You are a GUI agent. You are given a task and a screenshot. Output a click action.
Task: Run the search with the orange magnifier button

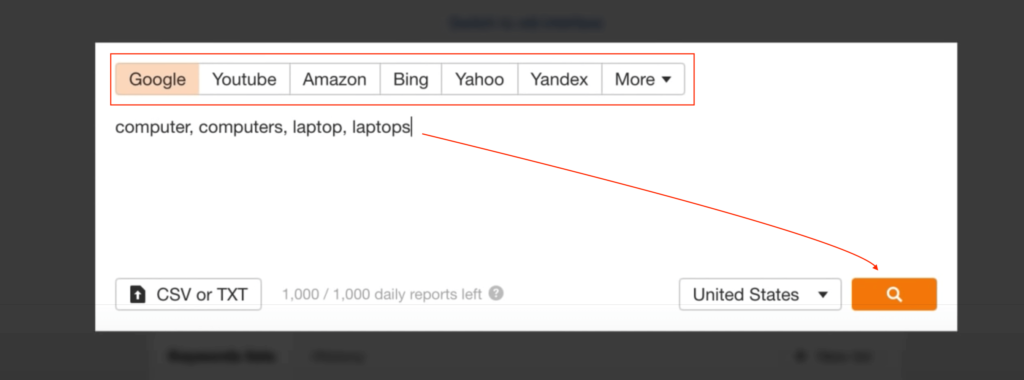894,294
